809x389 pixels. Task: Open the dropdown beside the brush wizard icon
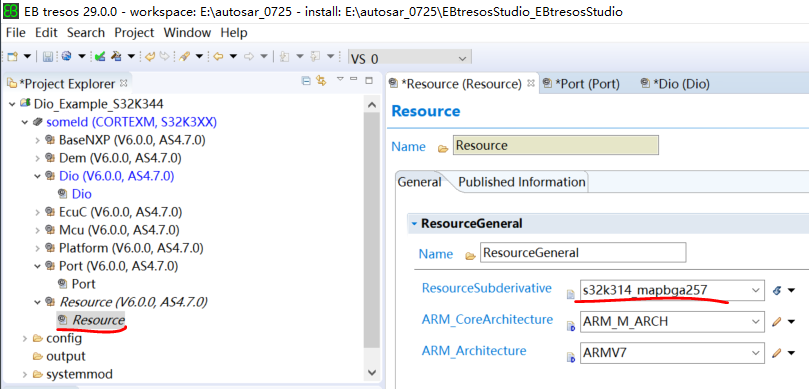199,56
